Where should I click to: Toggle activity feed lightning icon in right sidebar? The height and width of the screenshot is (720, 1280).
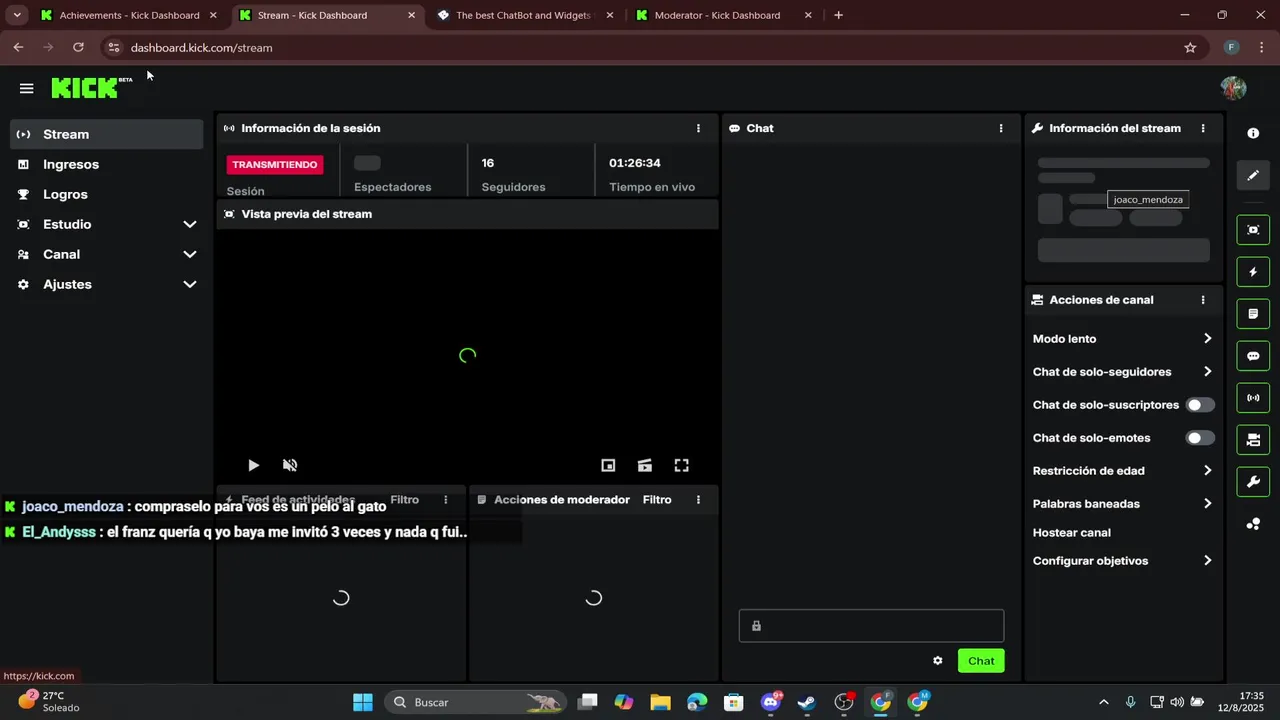(1253, 272)
